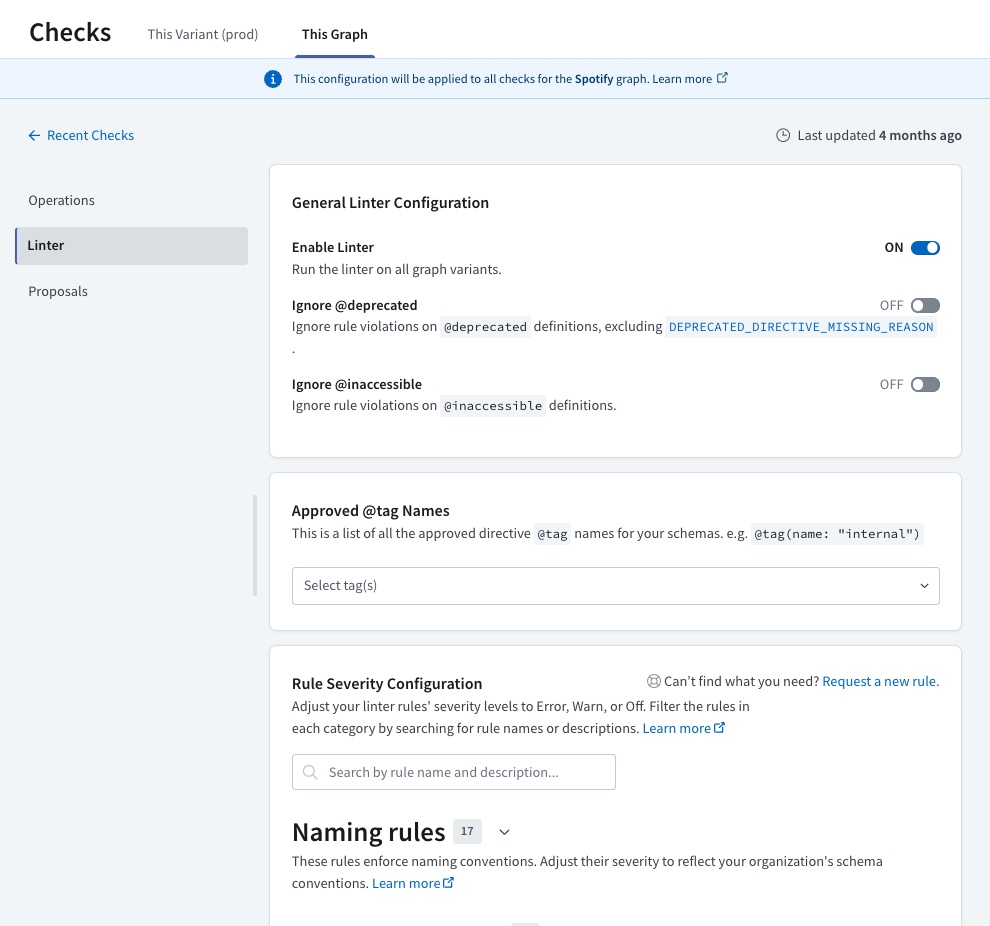Image resolution: width=990 pixels, height=926 pixels.
Task: Turn on the Ignore @deprecated toggle
Action: tap(925, 305)
